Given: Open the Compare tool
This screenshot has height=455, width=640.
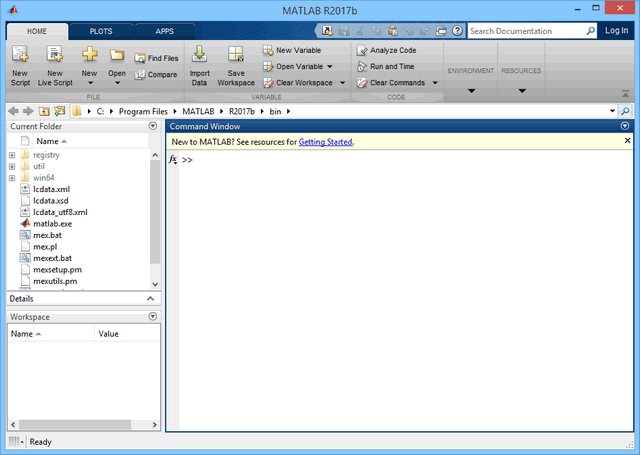Looking at the screenshot, I should click(x=155, y=74).
